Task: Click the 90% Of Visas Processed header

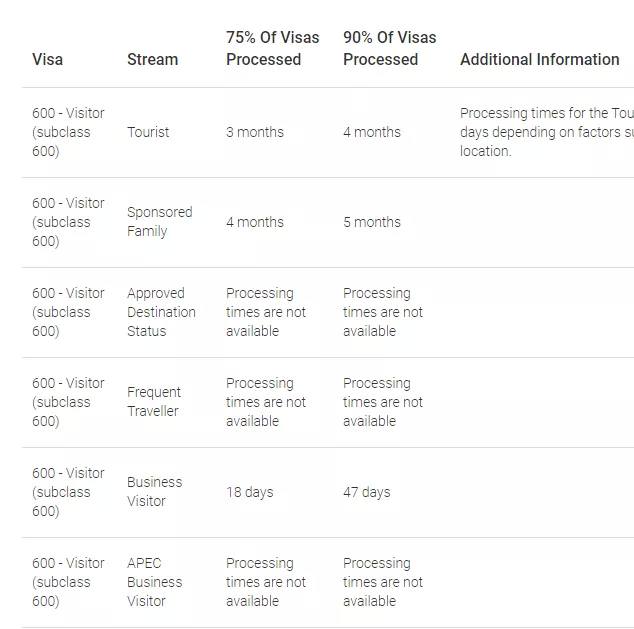Action: tap(389, 48)
